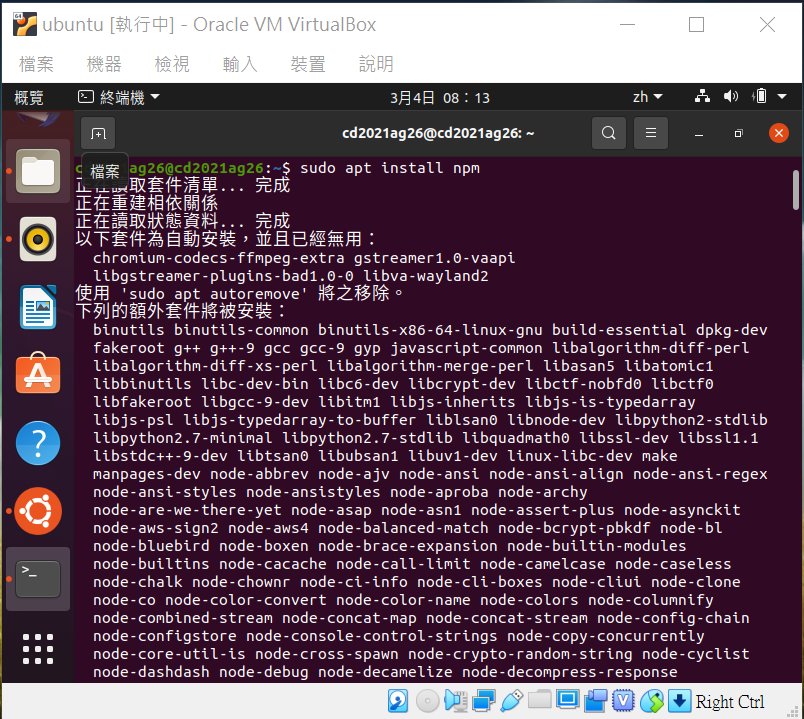The image size is (804, 719).
Task: Open the 機器 menu
Action: click(104, 64)
